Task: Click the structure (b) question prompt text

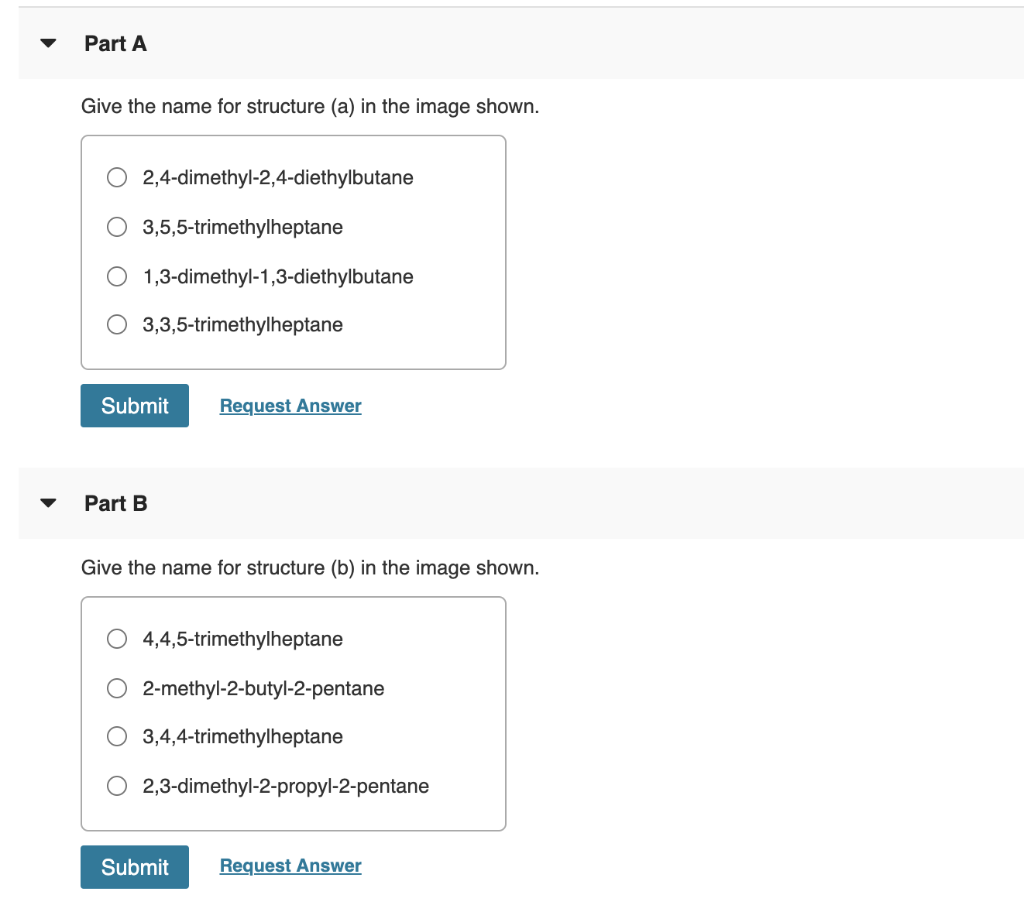Action: coord(310,568)
